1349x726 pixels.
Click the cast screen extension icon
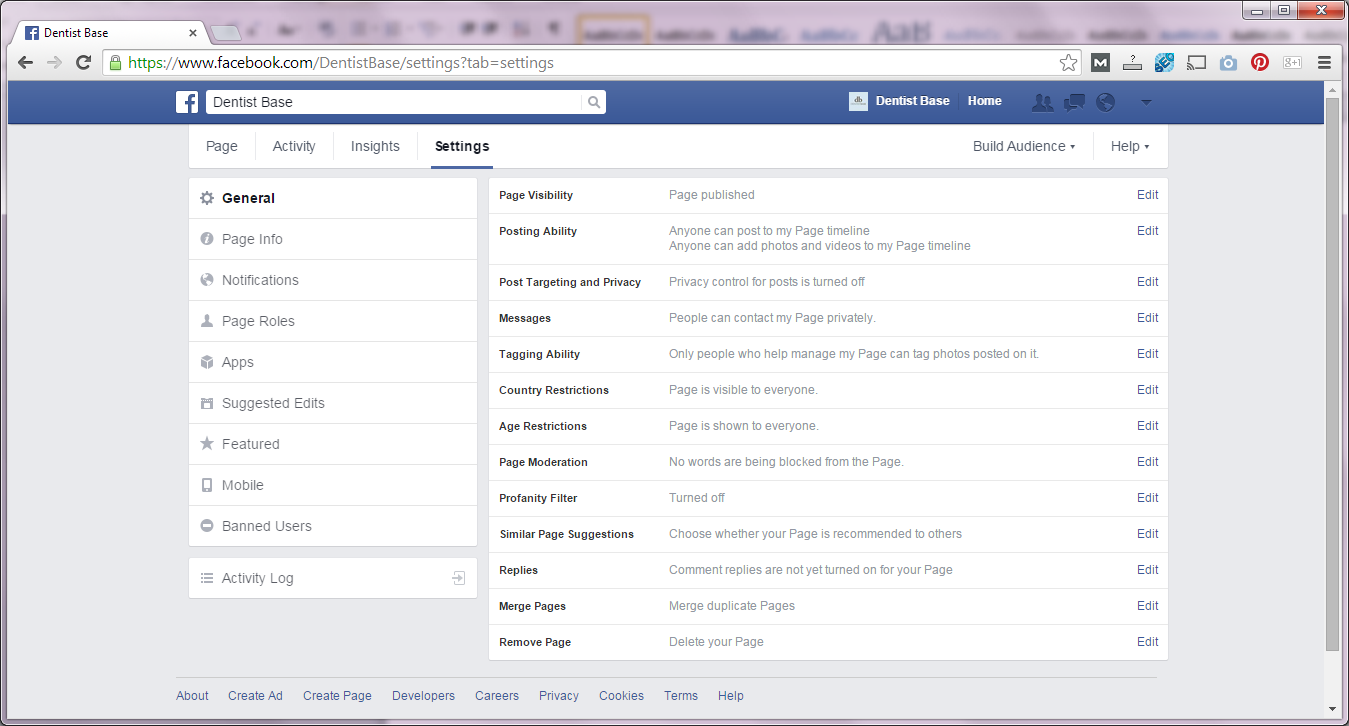tap(1196, 62)
